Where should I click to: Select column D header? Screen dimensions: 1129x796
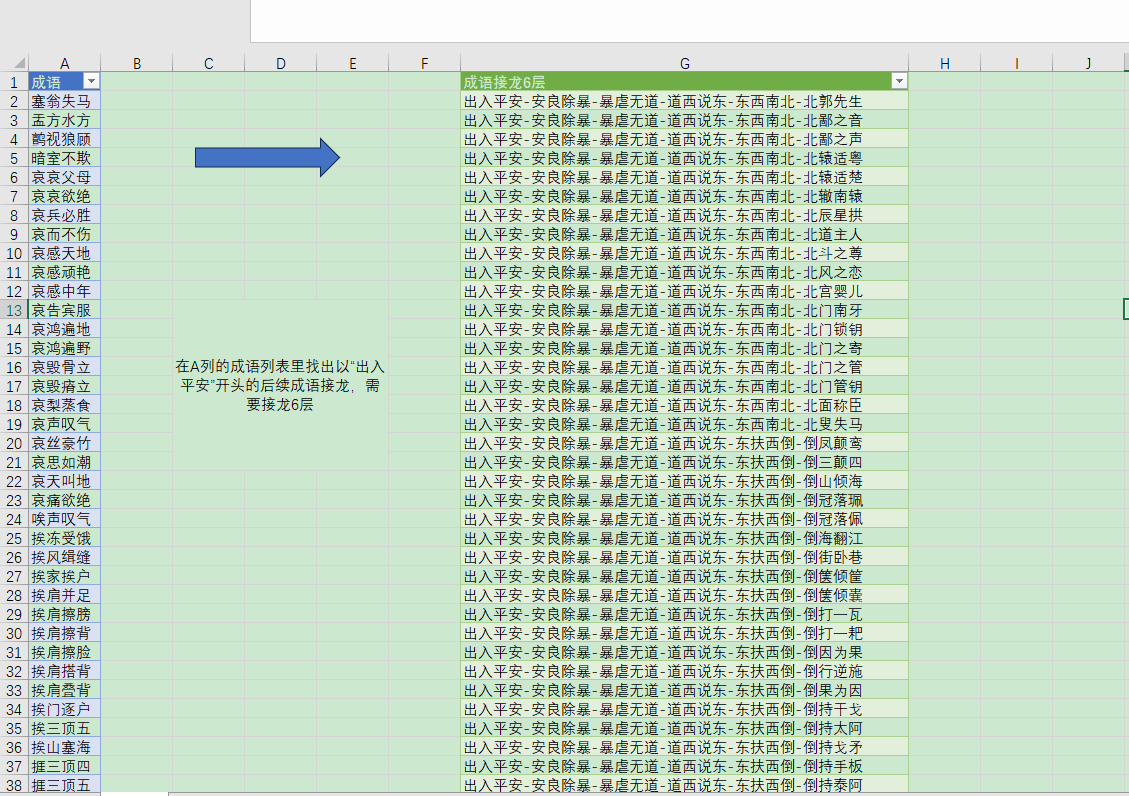pyautogui.click(x=280, y=63)
